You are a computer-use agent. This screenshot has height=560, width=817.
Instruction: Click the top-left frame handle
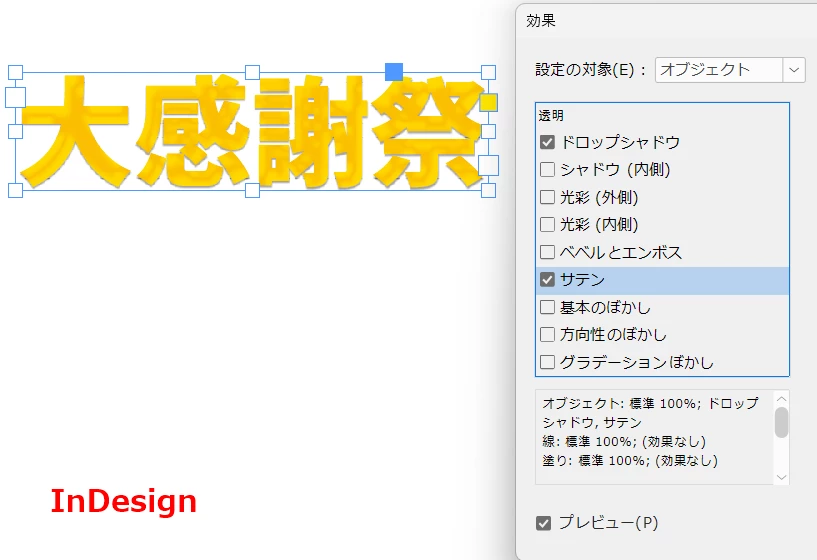[16, 72]
